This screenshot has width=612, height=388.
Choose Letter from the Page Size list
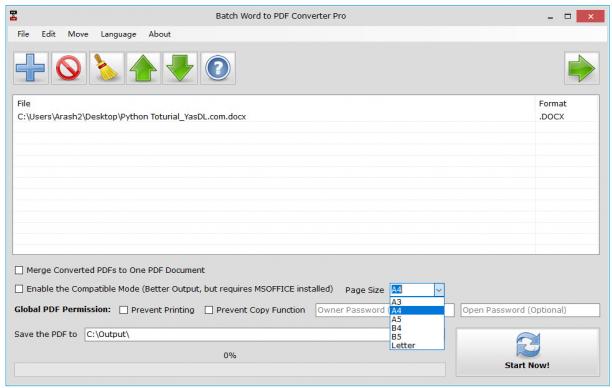[x=417, y=345]
